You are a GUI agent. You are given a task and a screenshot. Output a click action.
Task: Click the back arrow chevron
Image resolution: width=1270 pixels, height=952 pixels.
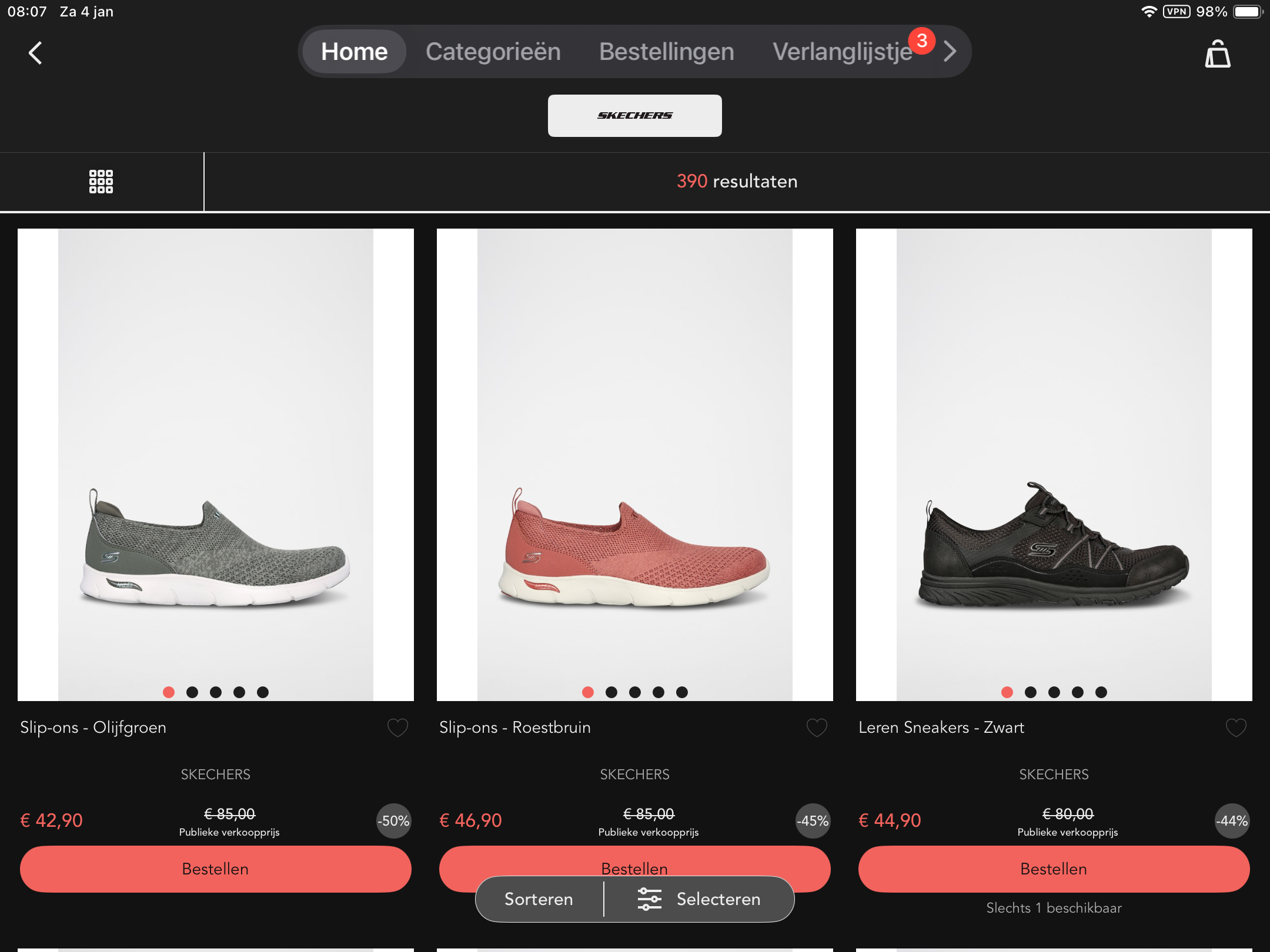(35, 52)
